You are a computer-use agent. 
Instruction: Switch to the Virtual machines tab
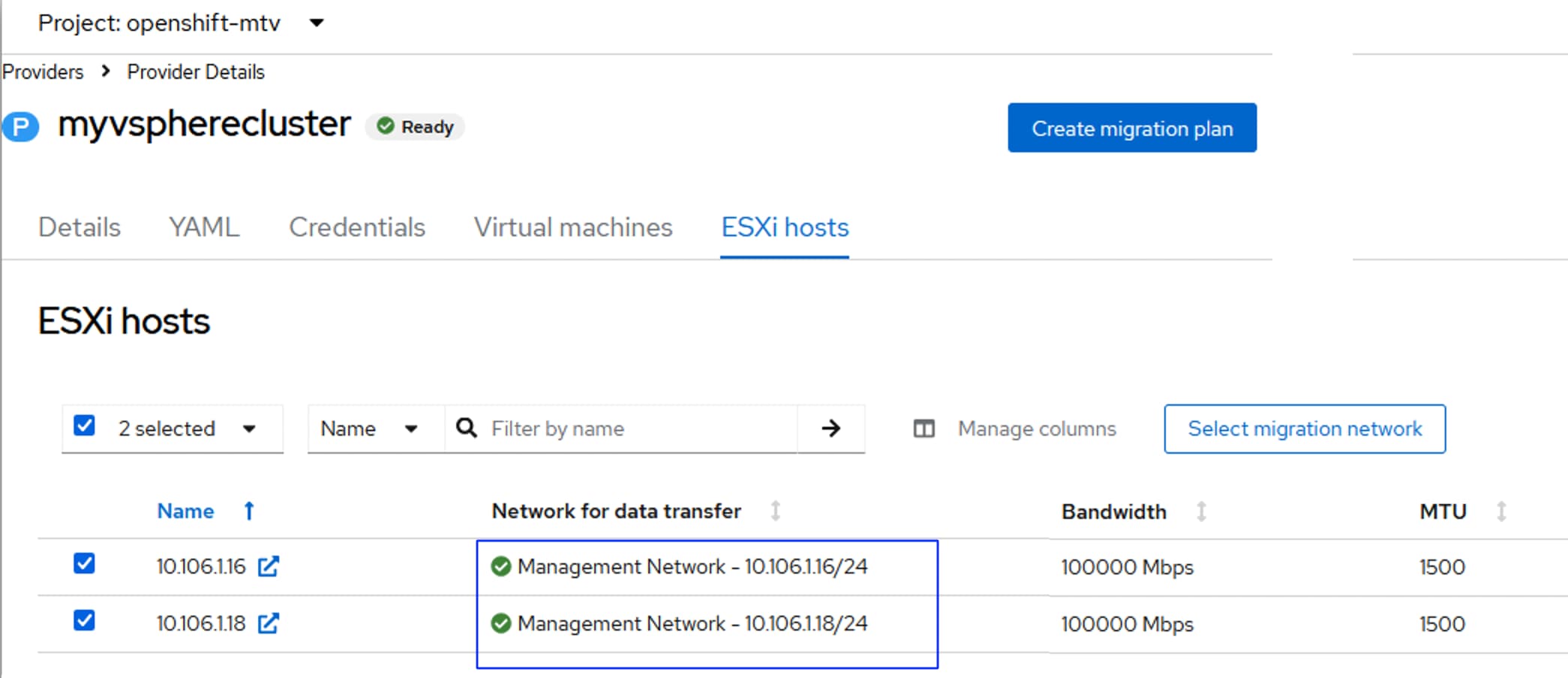pos(573,227)
